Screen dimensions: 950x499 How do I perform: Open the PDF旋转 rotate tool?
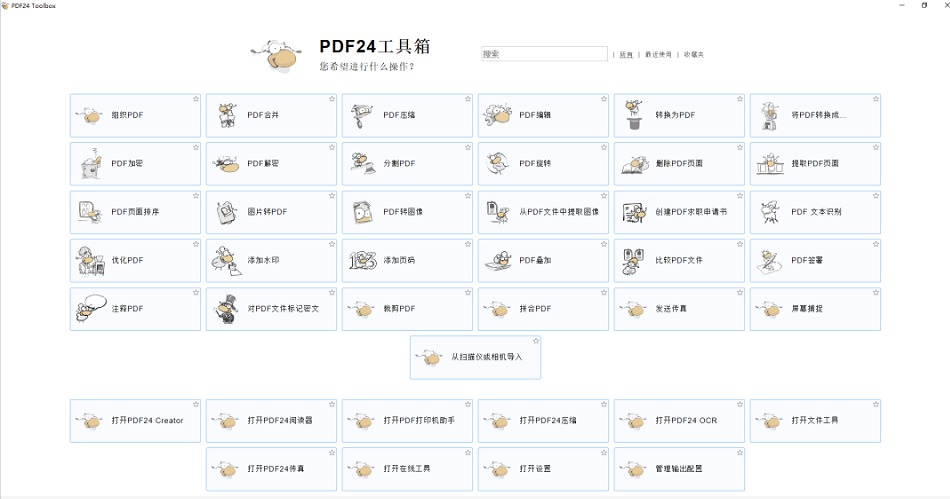pos(543,164)
